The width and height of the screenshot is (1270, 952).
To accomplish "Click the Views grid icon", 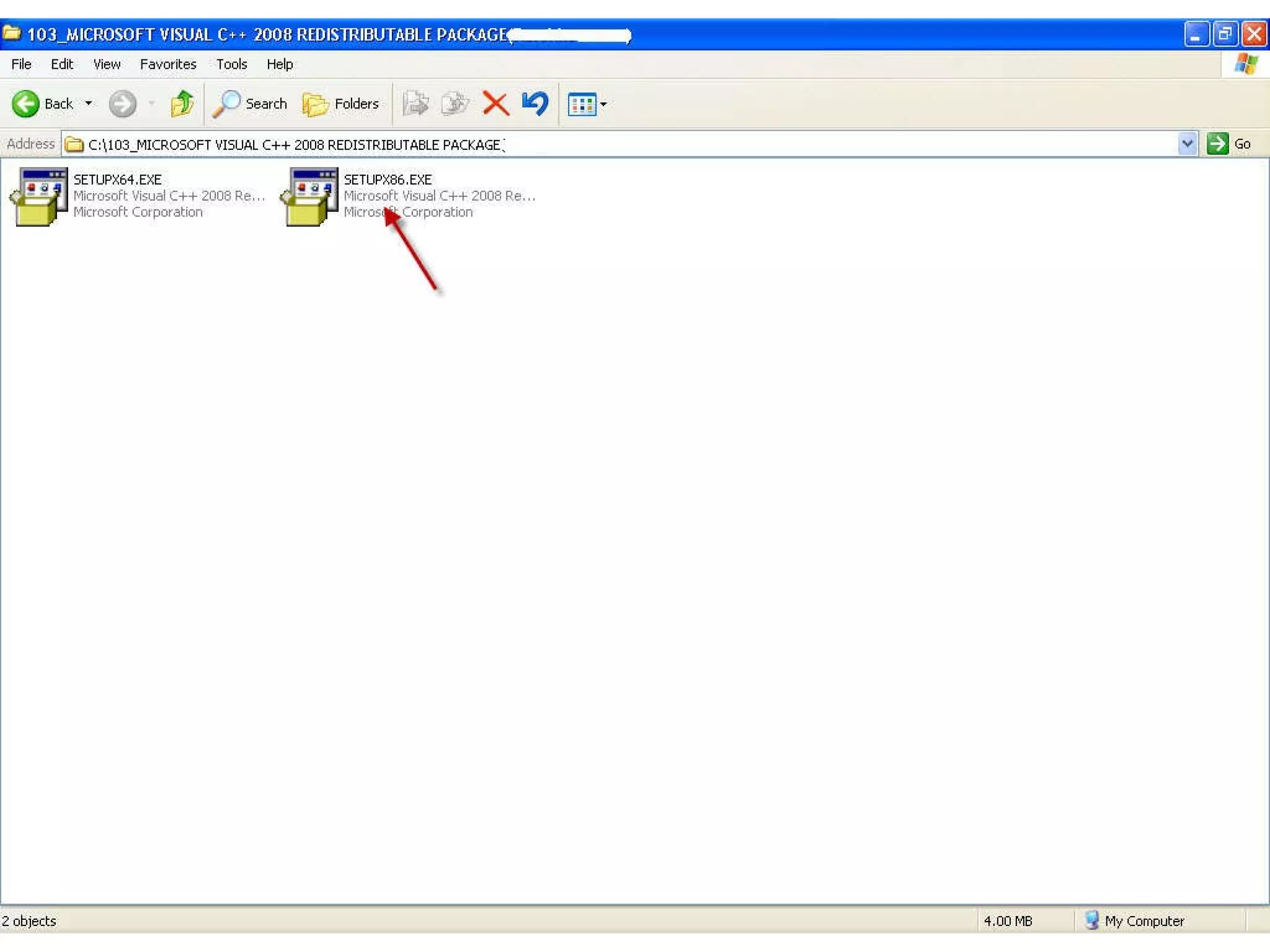I will point(582,104).
